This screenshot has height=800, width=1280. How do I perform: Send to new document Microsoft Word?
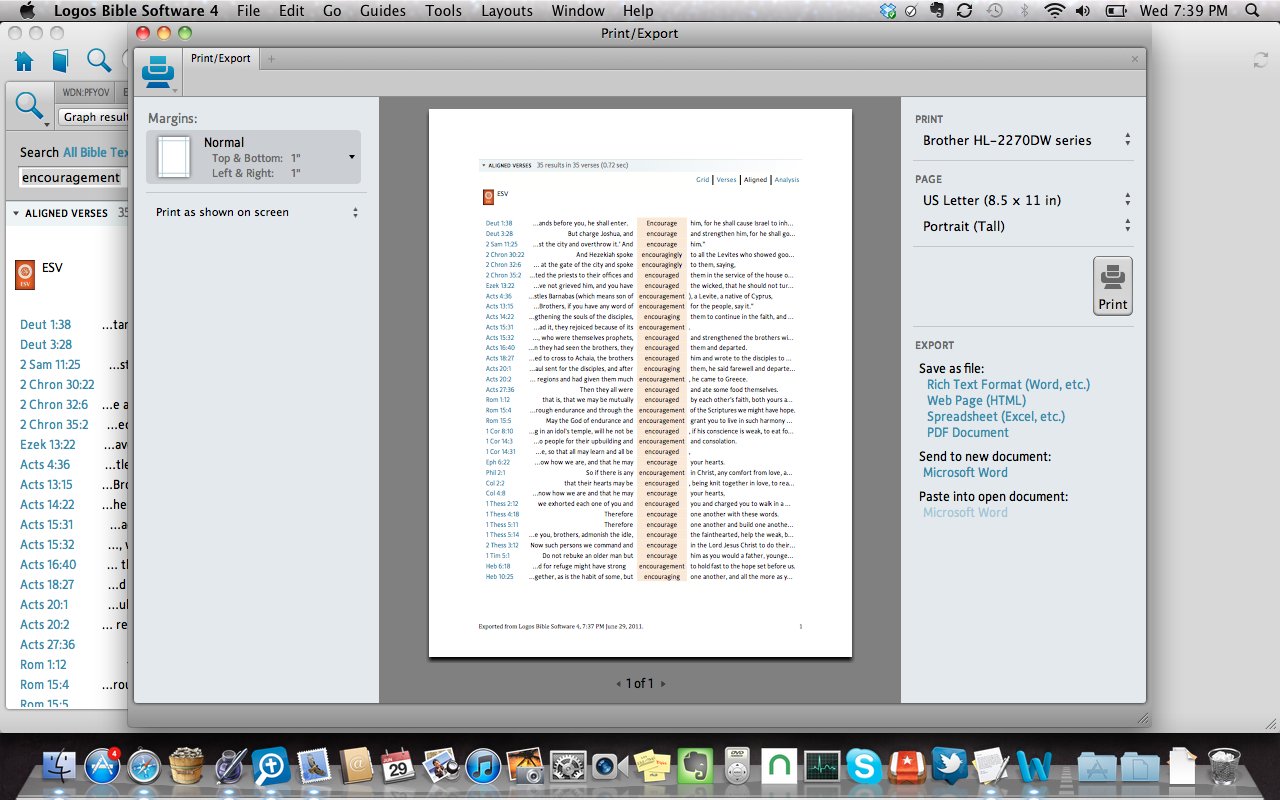(x=965, y=472)
